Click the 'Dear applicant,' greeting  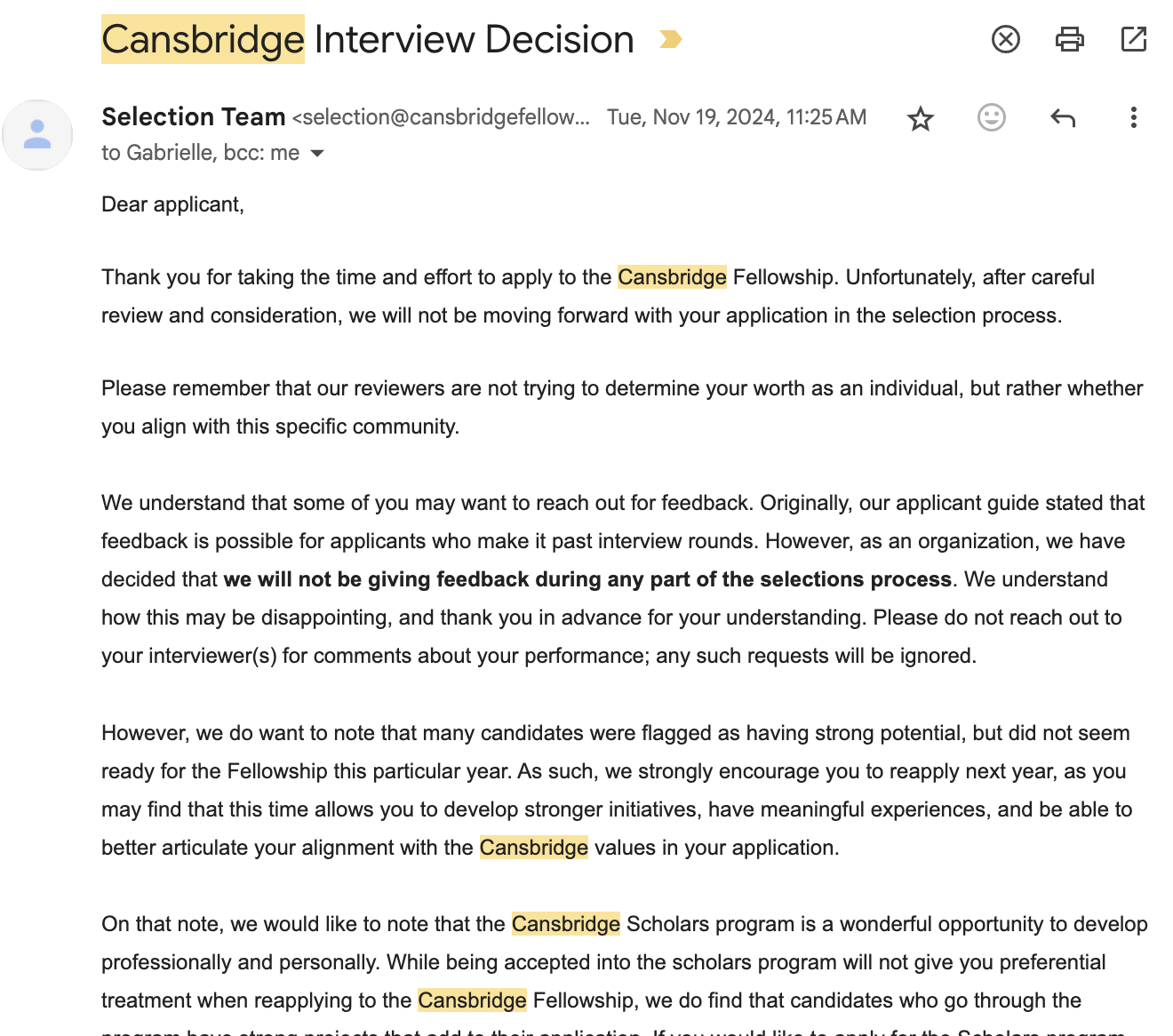(x=172, y=204)
